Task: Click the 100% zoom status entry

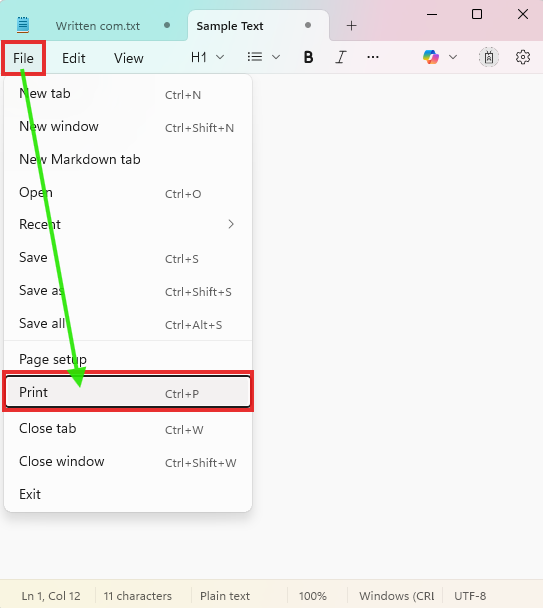Action: [313, 596]
